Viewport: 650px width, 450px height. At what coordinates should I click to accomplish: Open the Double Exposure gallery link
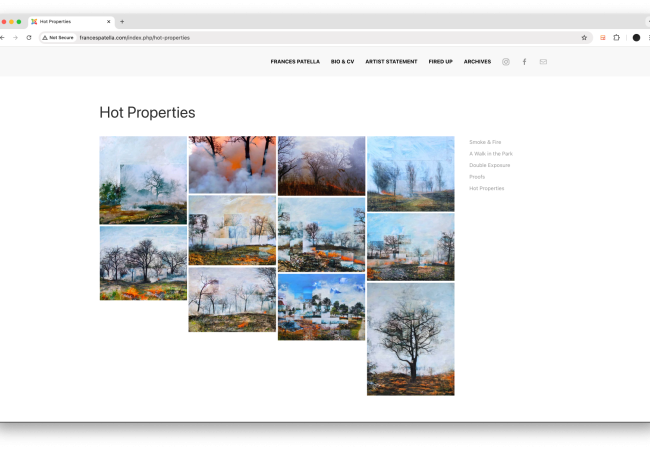click(x=489, y=165)
